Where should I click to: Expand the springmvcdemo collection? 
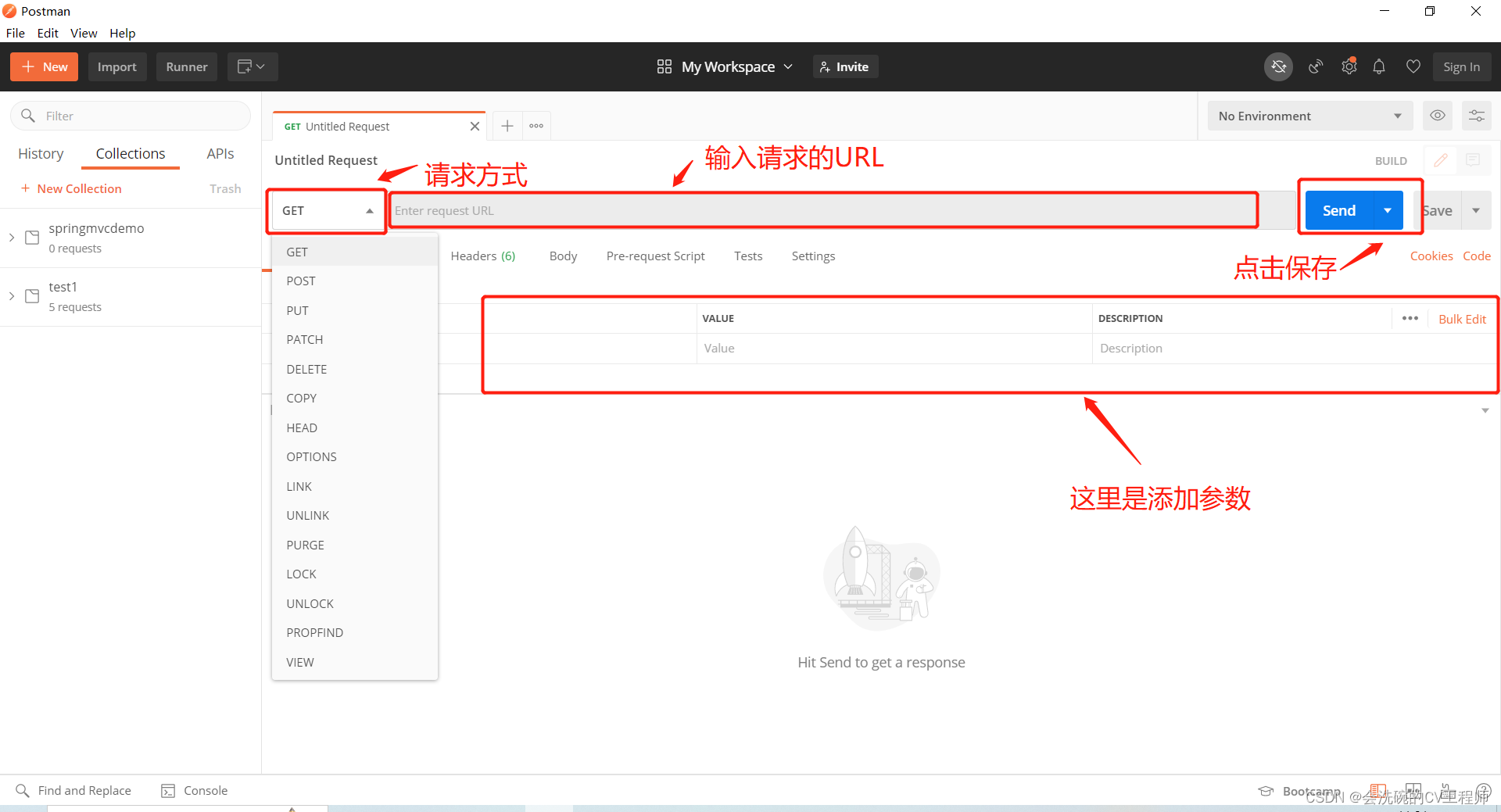click(x=12, y=238)
